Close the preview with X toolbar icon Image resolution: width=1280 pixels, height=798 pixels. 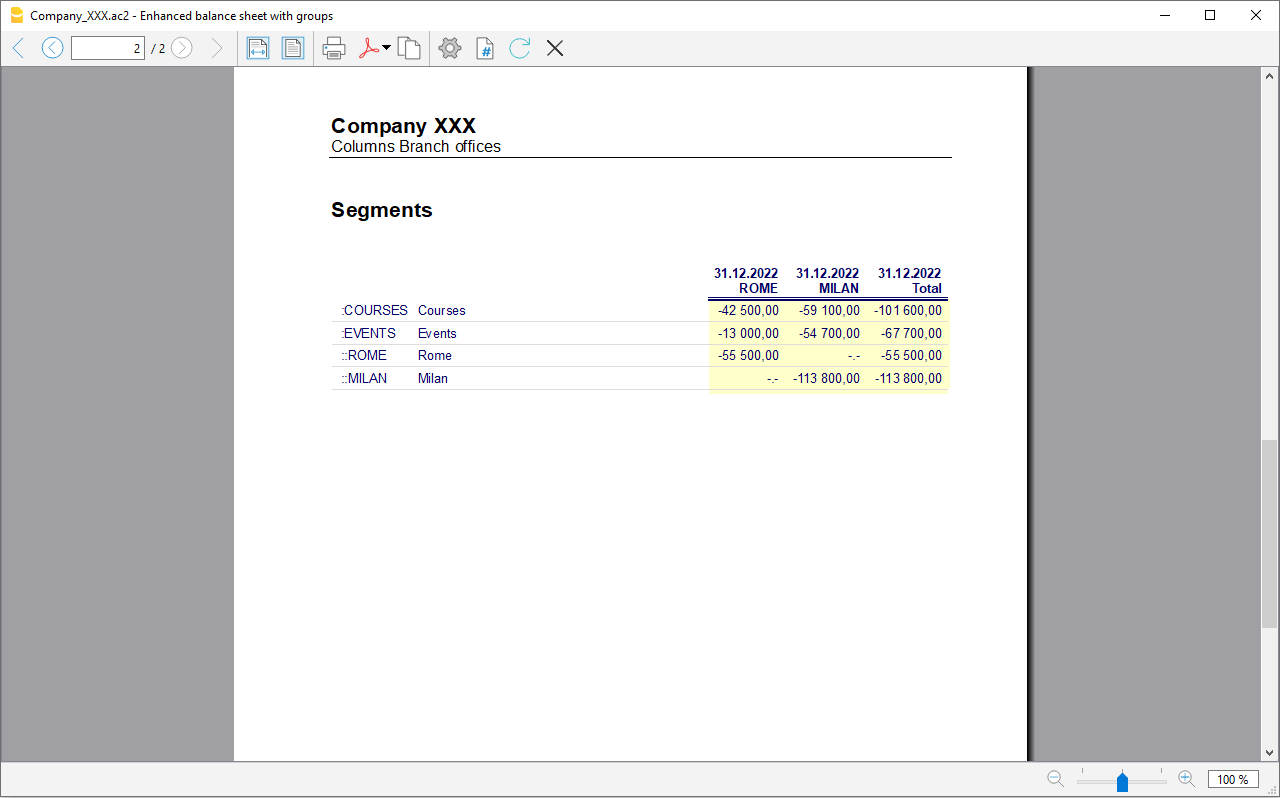point(555,48)
